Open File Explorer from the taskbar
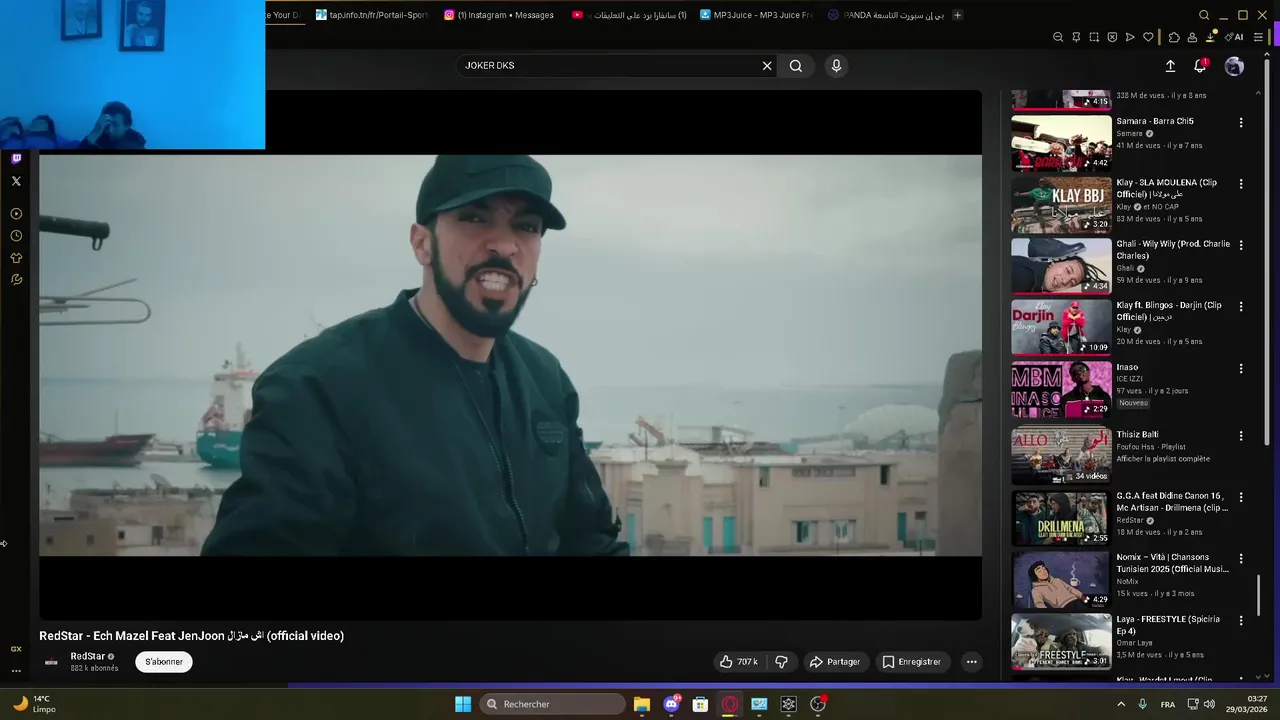 642,704
